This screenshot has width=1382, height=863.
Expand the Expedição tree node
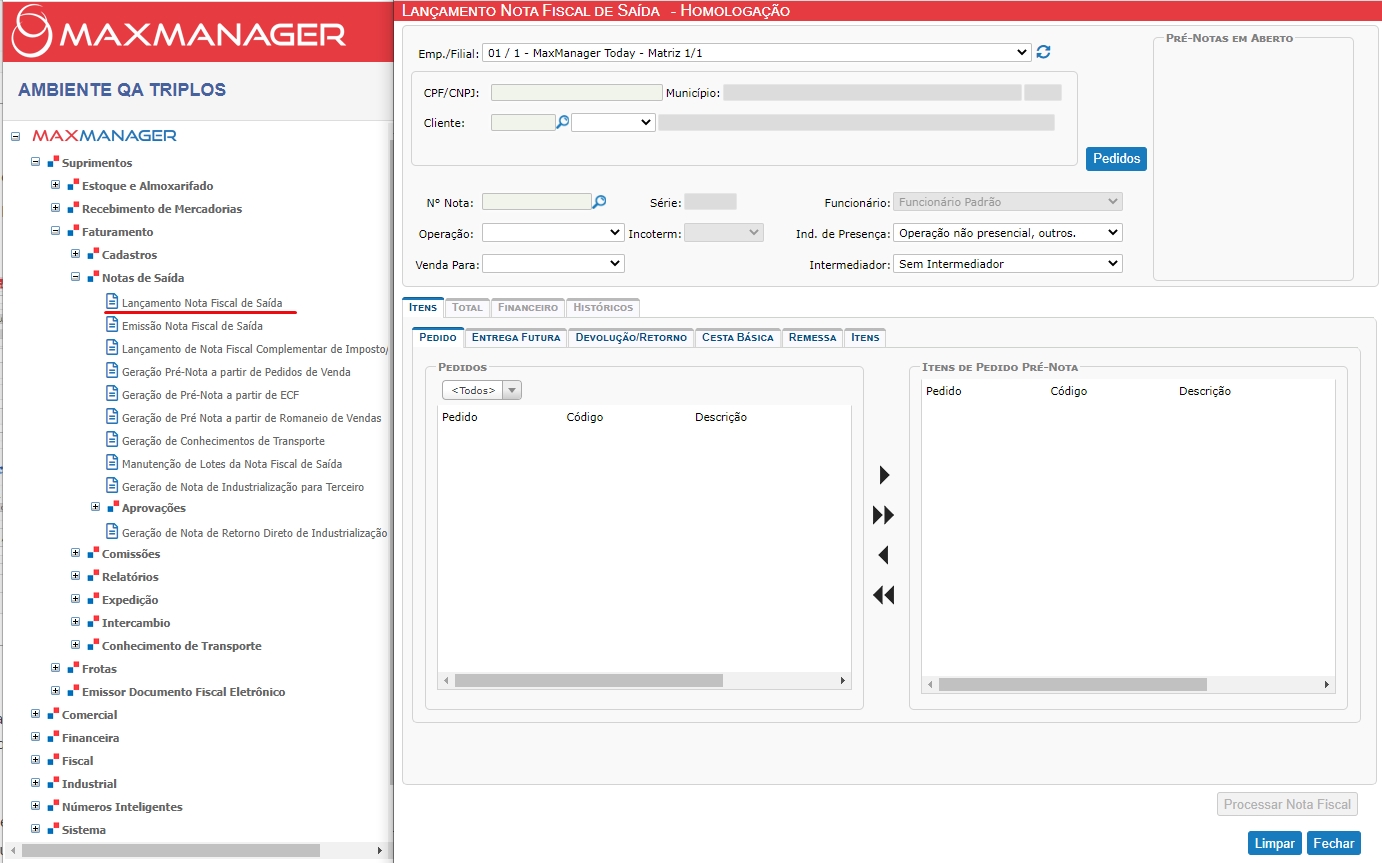76,599
